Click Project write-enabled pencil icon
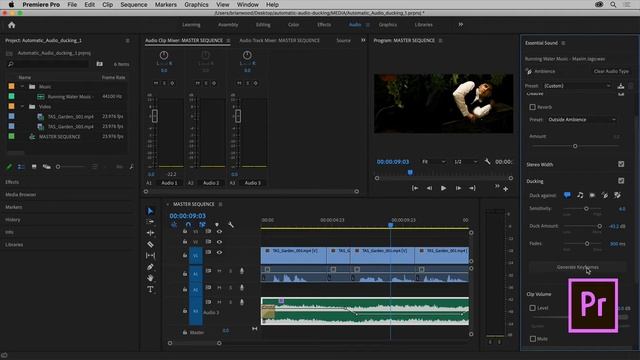Viewport: 640px width, 360px height. pos(9,167)
